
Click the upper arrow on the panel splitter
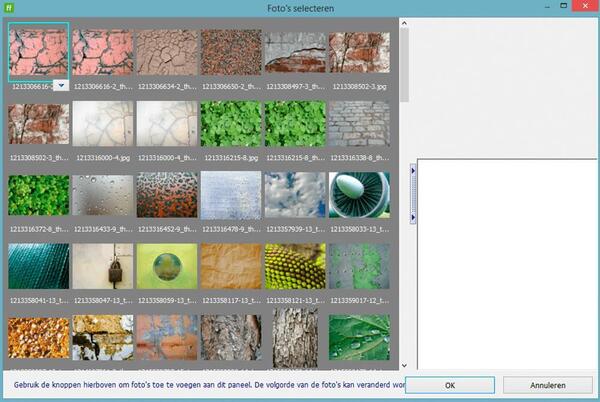[414, 171]
